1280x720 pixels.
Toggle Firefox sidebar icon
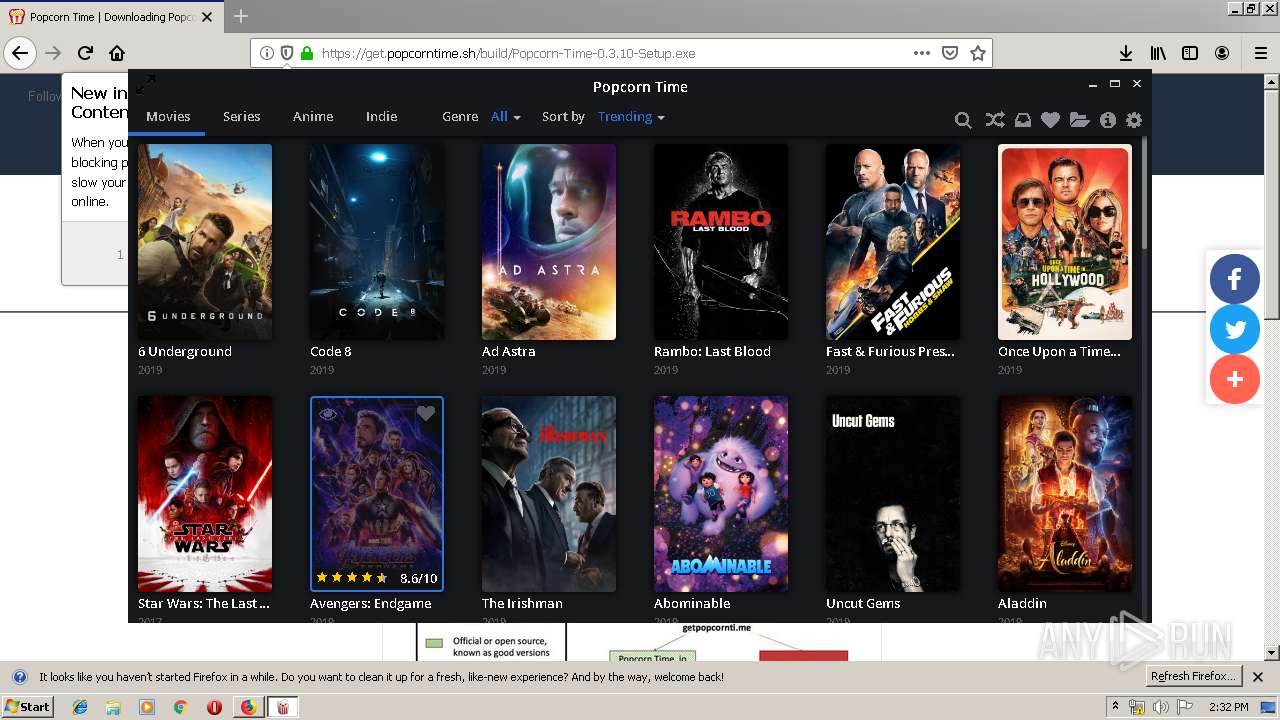click(1190, 53)
